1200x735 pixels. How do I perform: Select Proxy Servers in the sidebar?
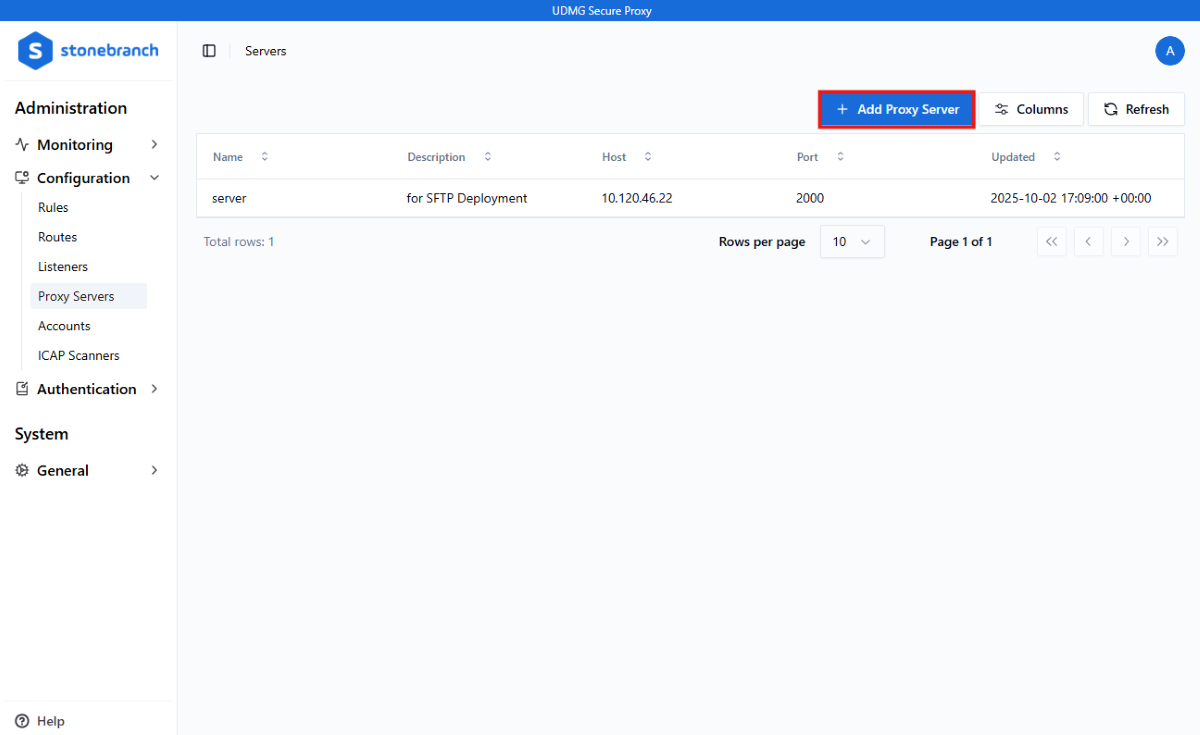point(74,296)
